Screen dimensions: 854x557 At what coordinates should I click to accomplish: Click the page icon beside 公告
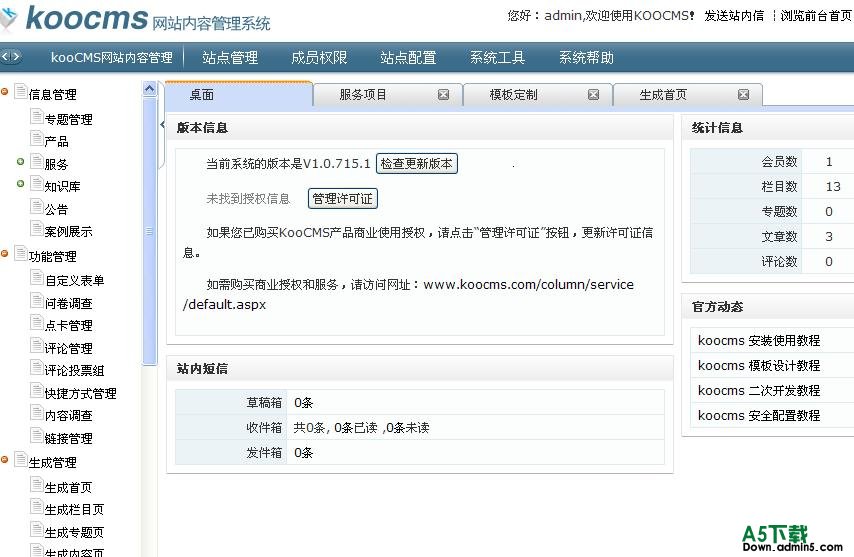(36, 207)
